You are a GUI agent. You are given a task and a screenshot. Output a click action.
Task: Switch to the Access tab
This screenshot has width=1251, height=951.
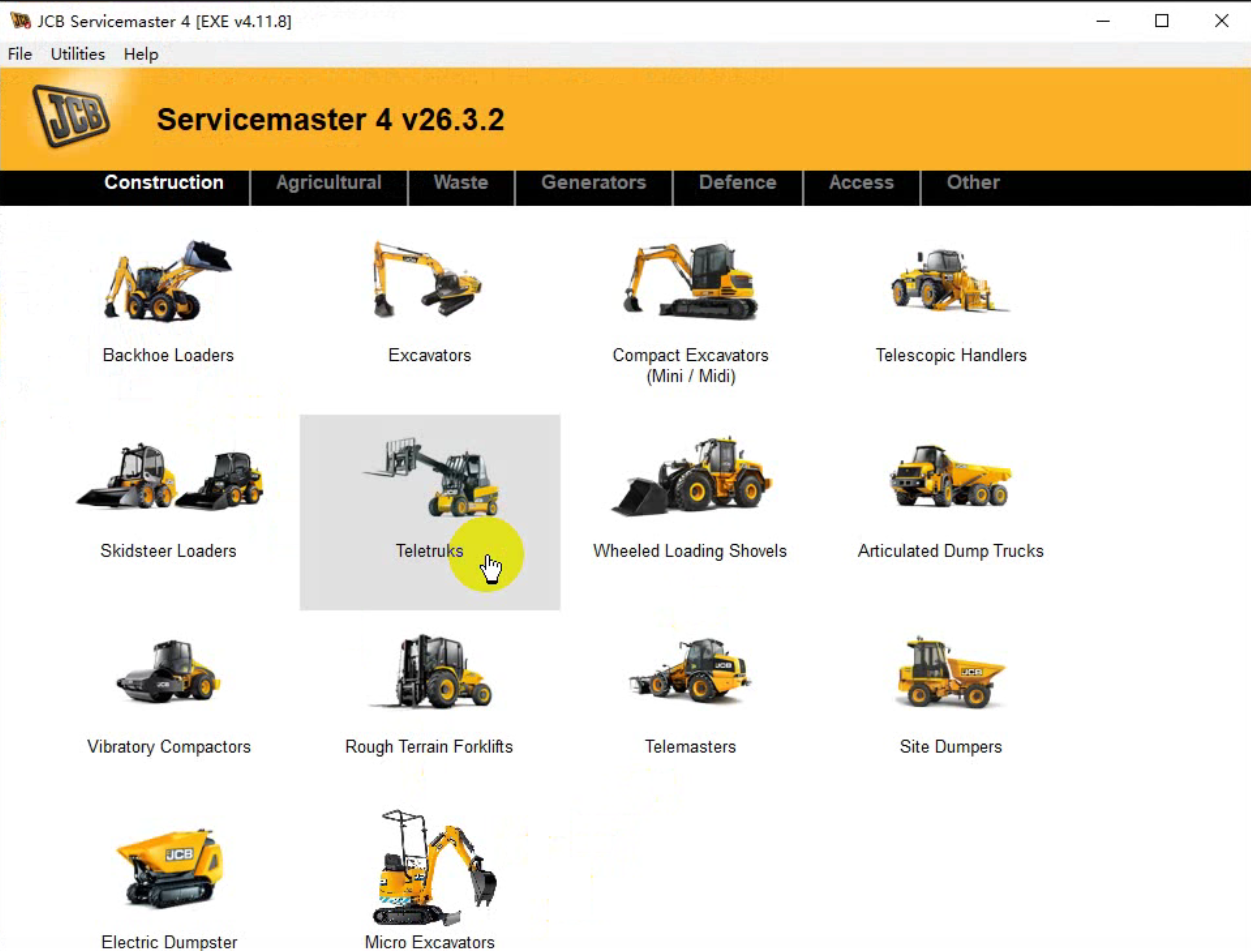[861, 183]
